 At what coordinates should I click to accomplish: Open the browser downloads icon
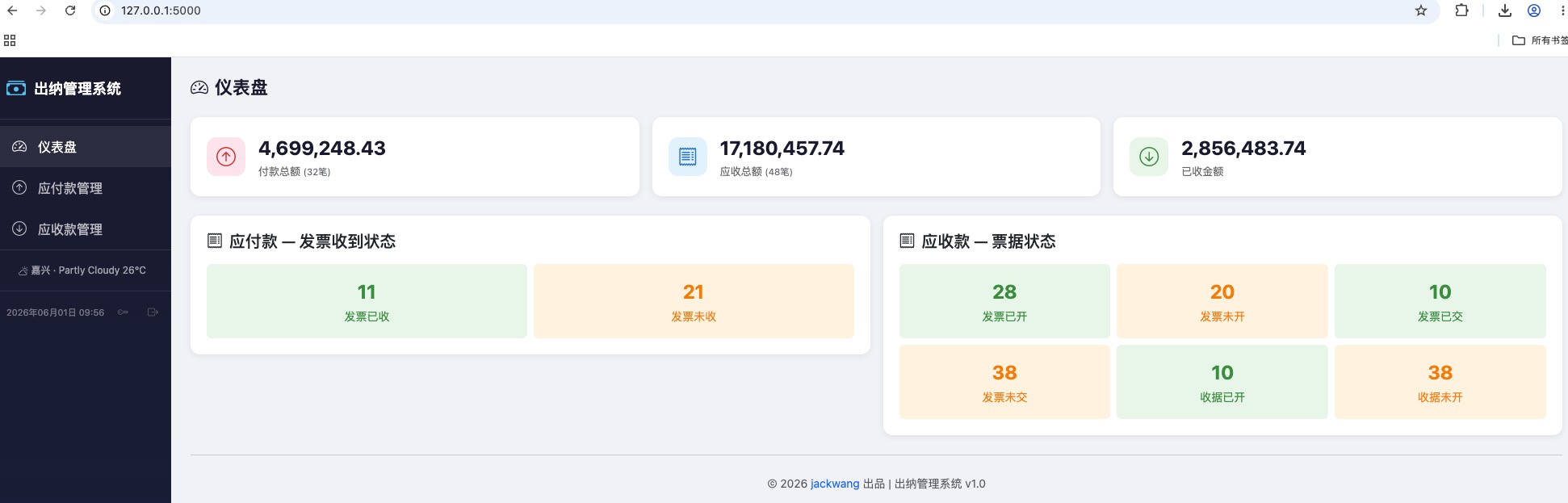(1505, 10)
